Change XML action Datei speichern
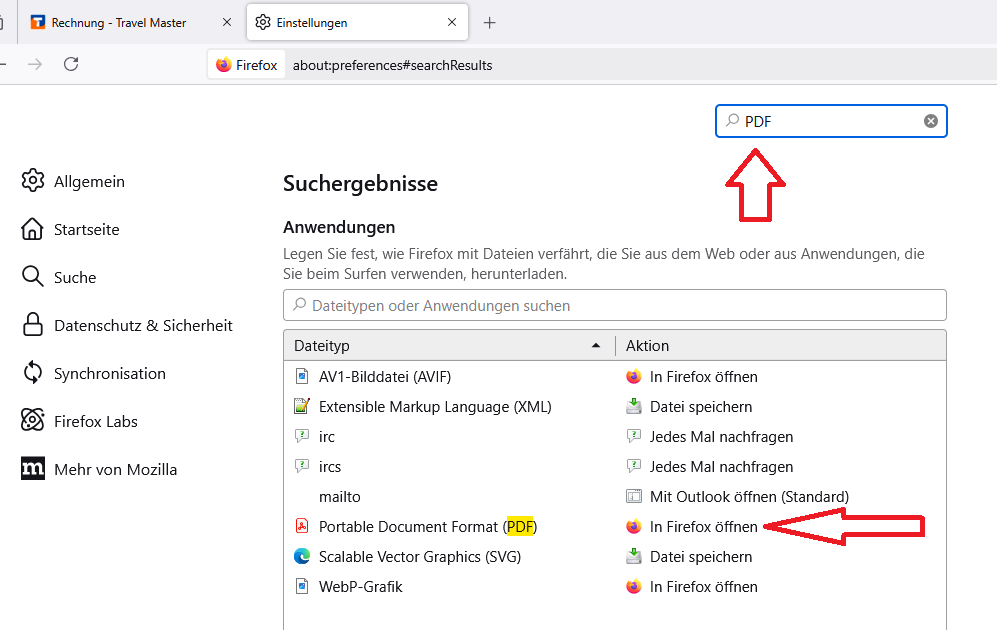Image resolution: width=997 pixels, height=630 pixels. pyautogui.click(x=781, y=406)
